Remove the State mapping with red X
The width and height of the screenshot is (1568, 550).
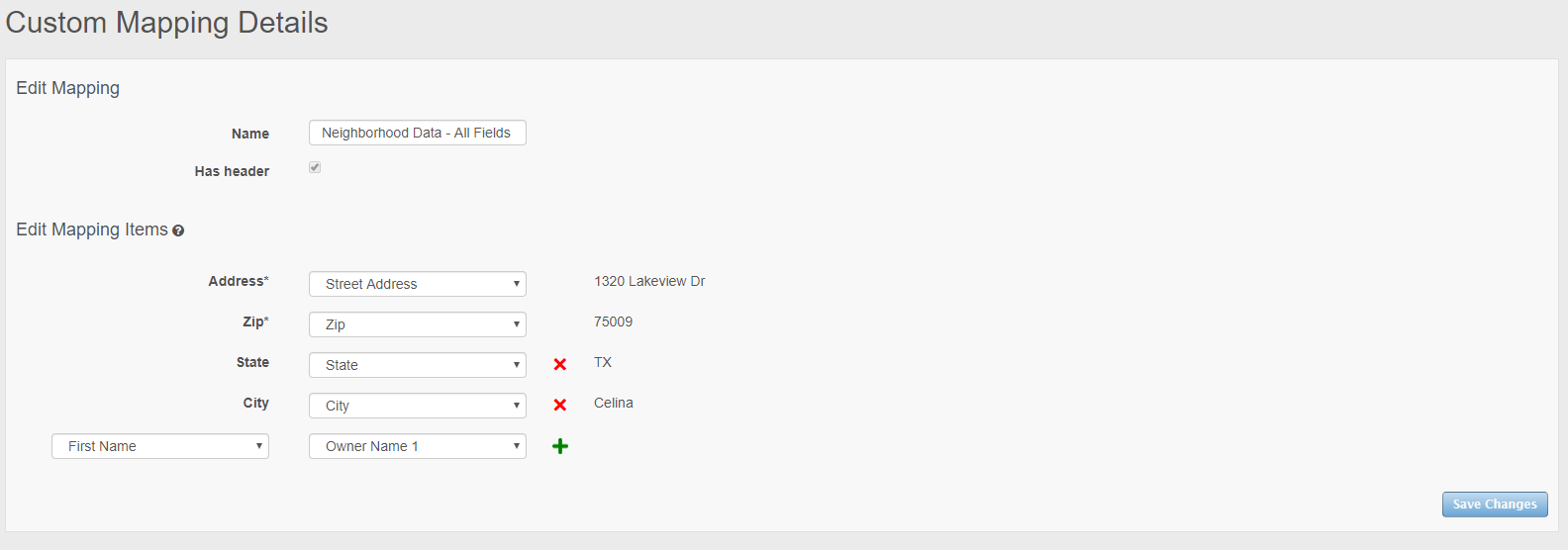559,364
